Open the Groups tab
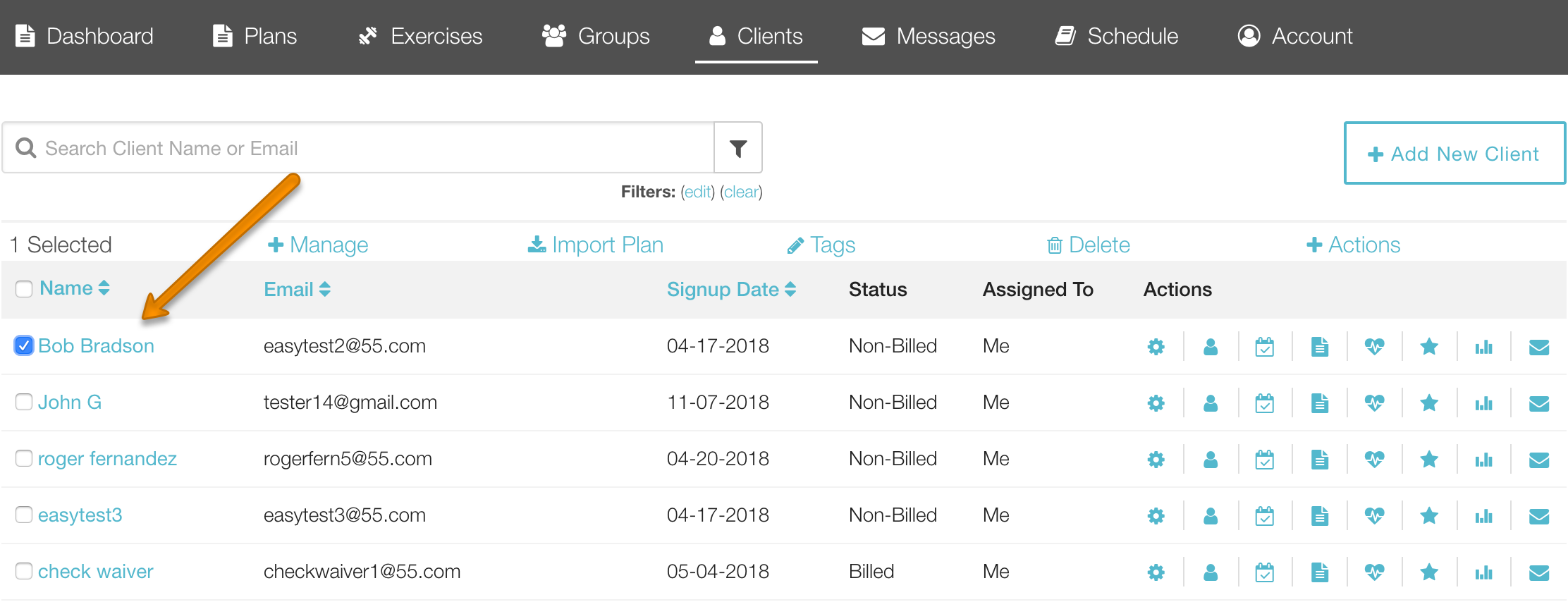Screen dimensions: 1568x602 pyautogui.click(x=596, y=36)
